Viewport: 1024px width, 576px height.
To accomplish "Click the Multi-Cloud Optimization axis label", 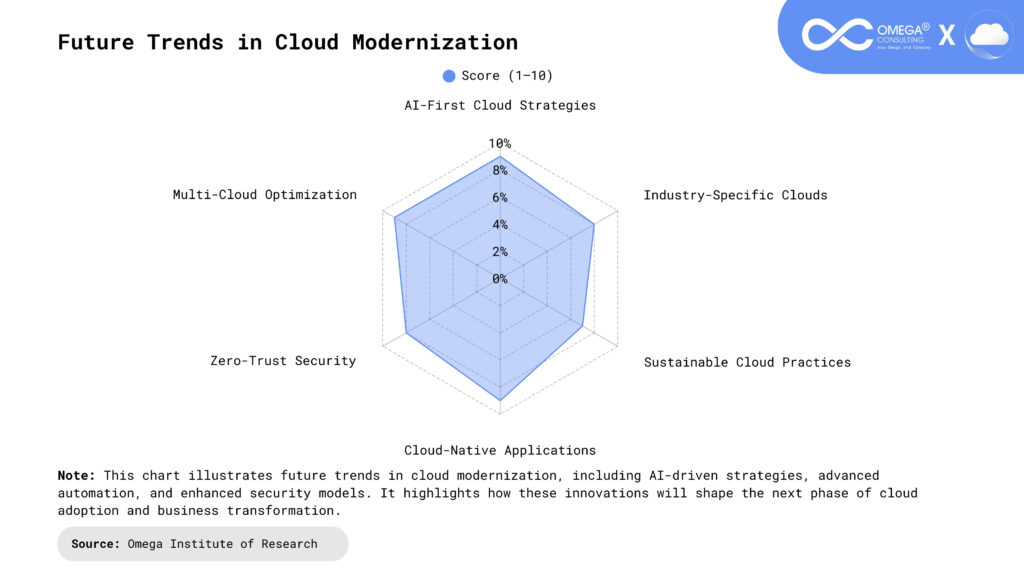I will coord(264,195).
